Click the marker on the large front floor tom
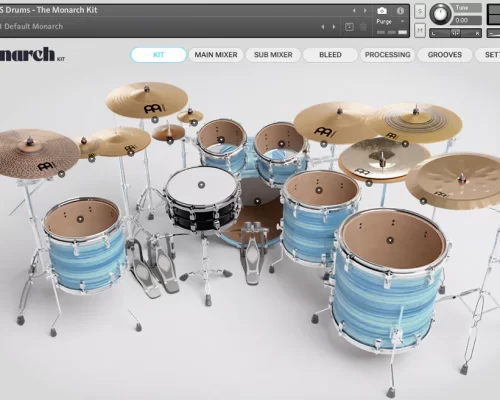 [x=390, y=240]
